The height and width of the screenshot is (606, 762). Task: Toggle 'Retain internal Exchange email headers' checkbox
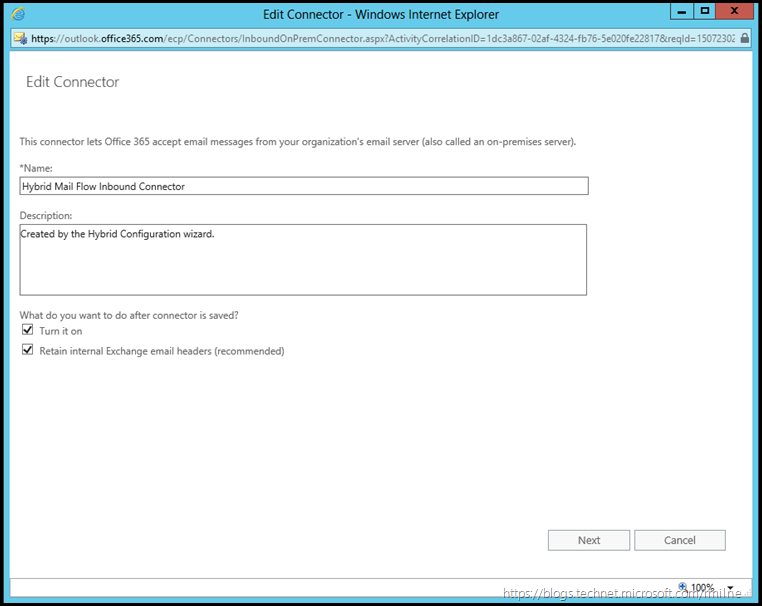(x=28, y=350)
